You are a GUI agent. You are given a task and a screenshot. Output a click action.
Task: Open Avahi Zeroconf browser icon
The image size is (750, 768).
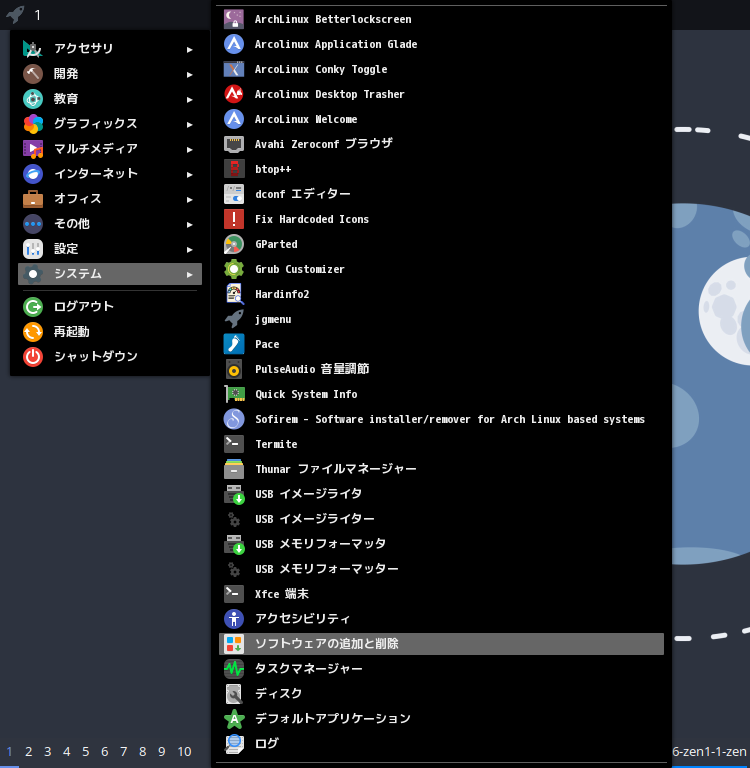pyautogui.click(x=234, y=144)
